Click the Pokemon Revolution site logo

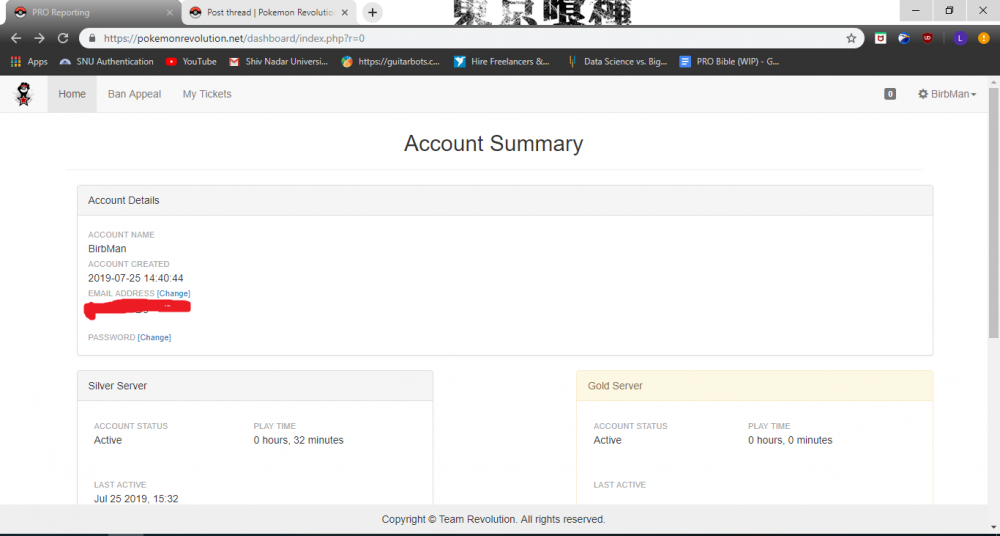[23, 94]
